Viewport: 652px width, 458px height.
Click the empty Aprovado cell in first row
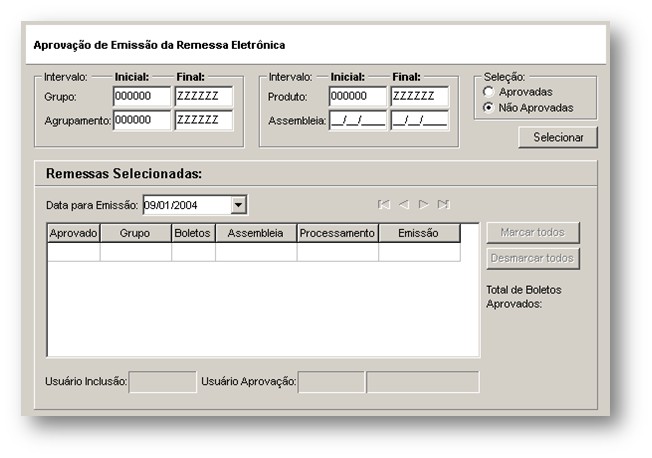pyautogui.click(x=74, y=252)
